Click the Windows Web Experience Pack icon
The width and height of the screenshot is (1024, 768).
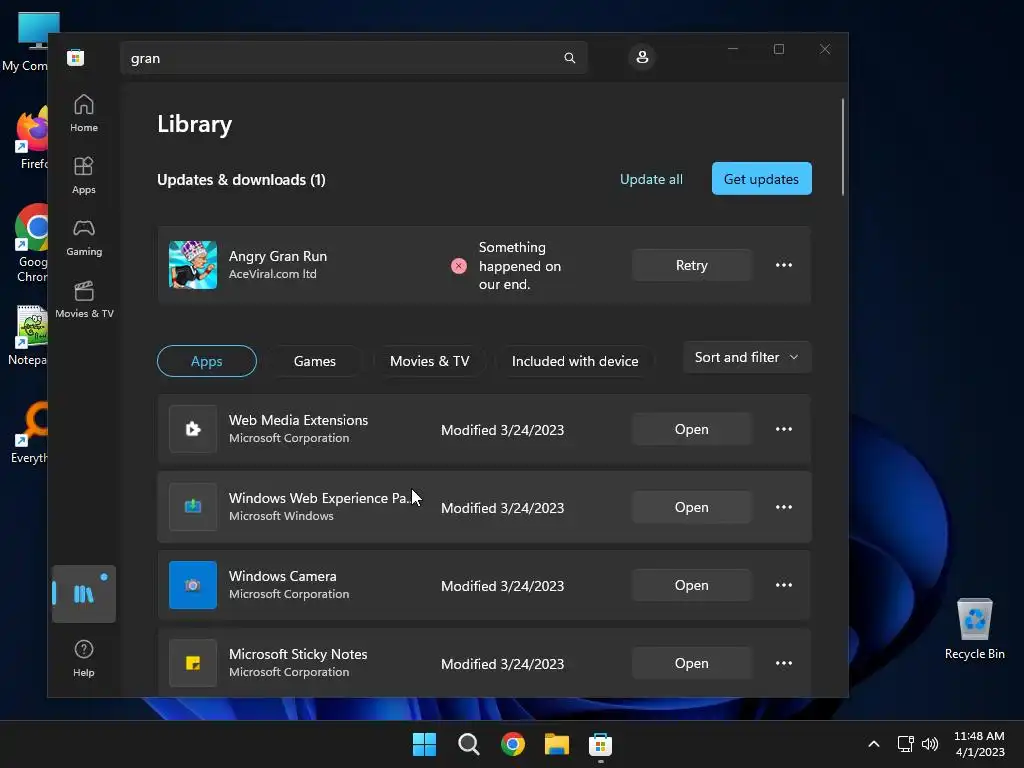[193, 507]
